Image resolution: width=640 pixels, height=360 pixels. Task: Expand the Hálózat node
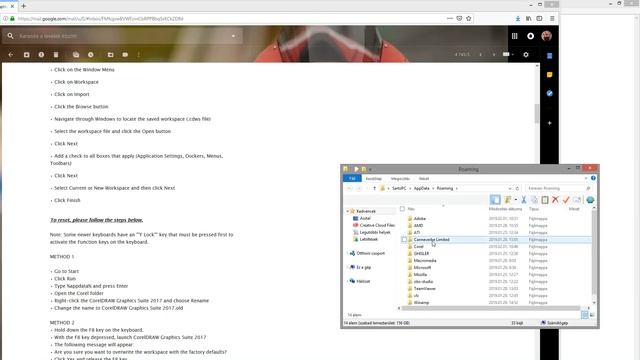tap(347, 281)
